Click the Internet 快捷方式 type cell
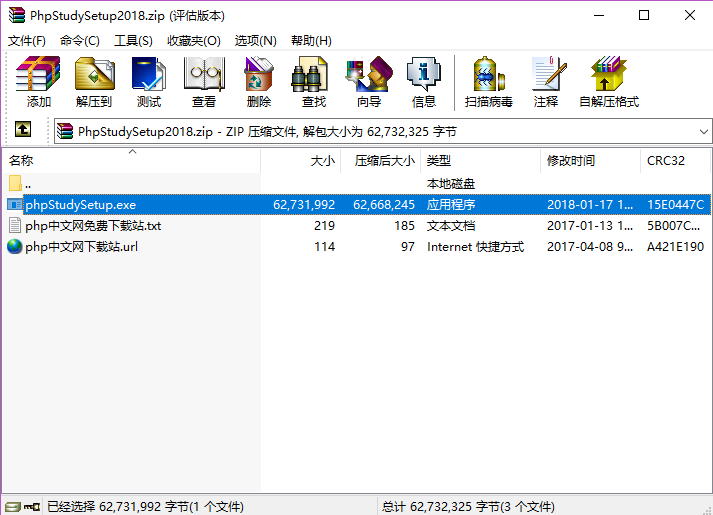Screen dimensions: 713x515 coord(476,247)
